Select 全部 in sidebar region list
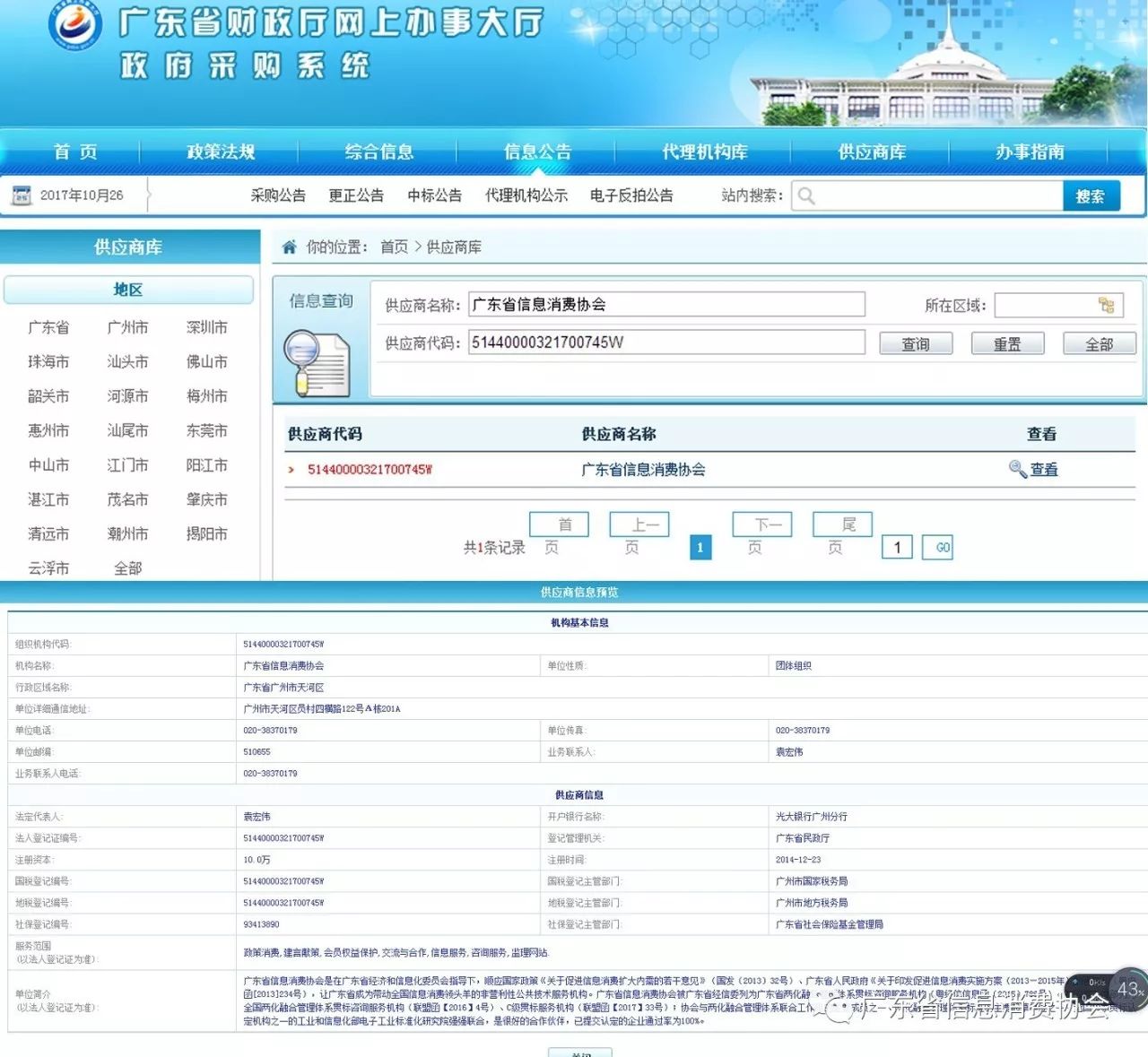The width and height of the screenshot is (1148, 1057). 128,568
